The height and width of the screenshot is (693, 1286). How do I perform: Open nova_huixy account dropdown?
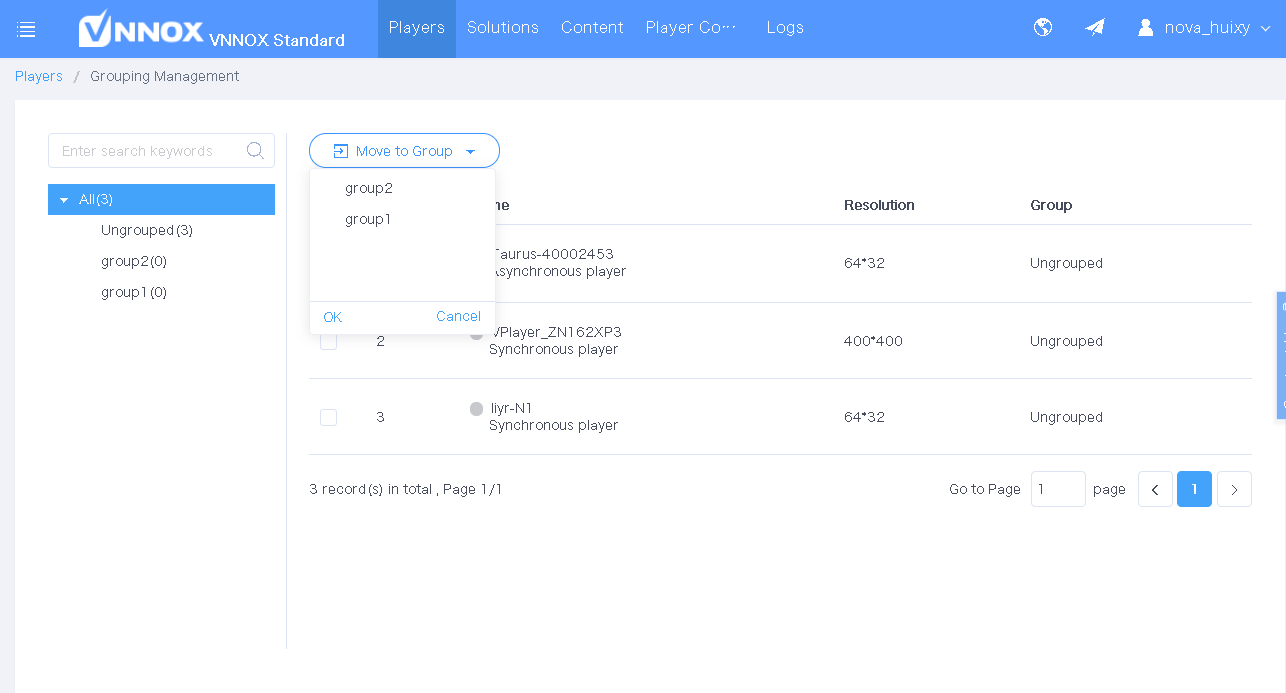point(1205,28)
